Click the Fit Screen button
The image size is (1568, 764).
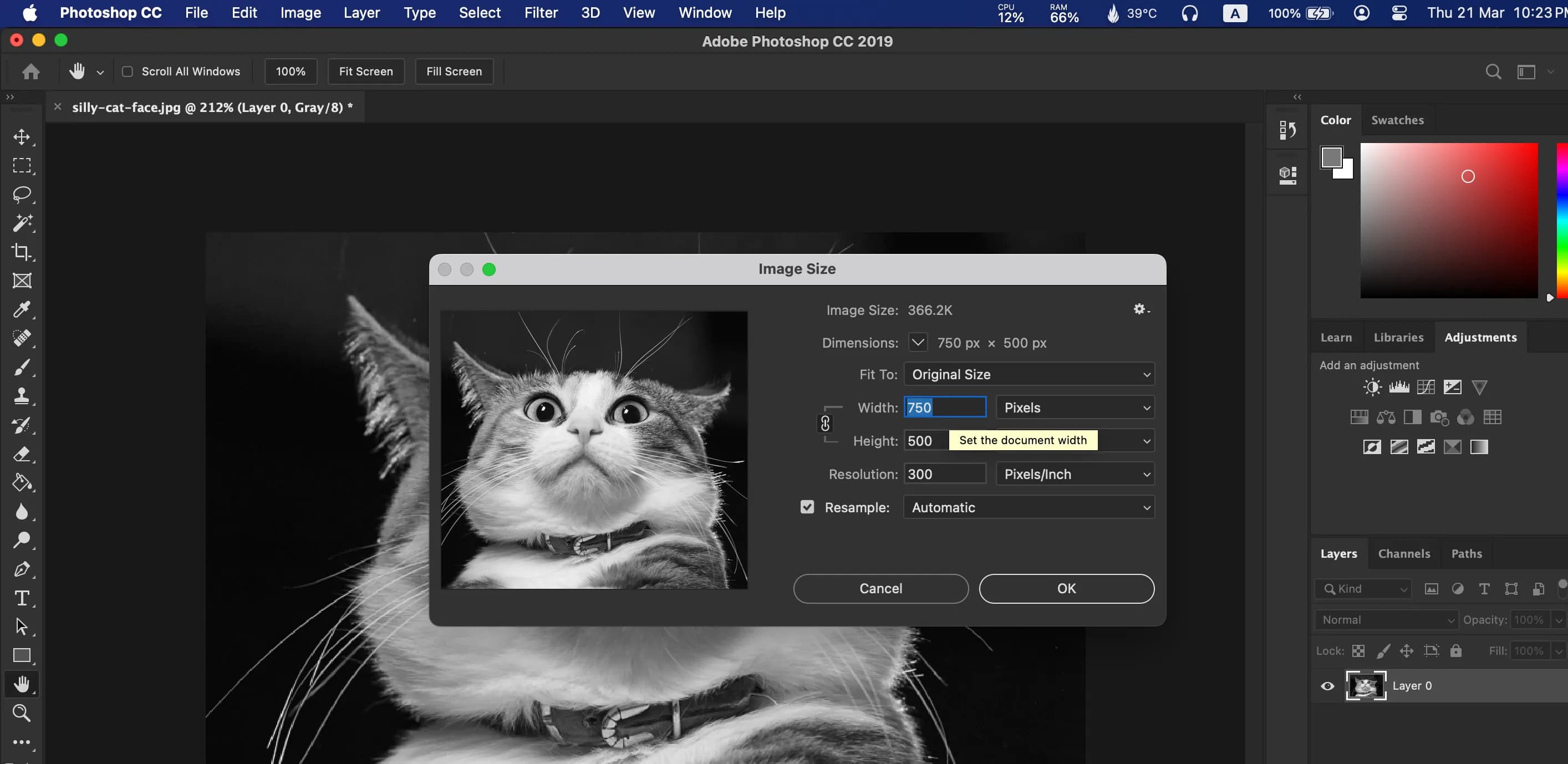coord(366,72)
